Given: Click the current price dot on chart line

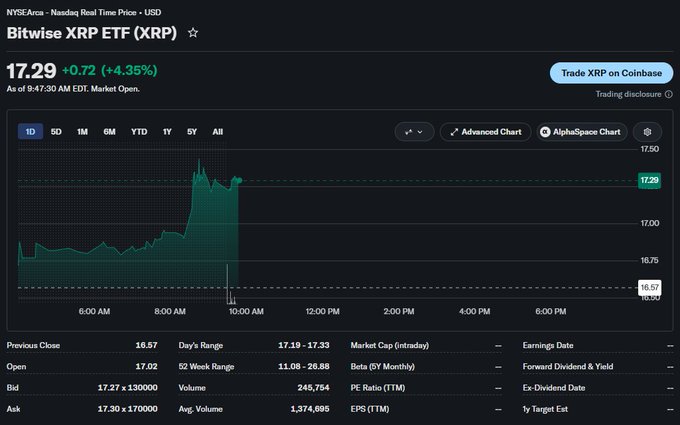Looking at the screenshot, I should tap(239, 180).
